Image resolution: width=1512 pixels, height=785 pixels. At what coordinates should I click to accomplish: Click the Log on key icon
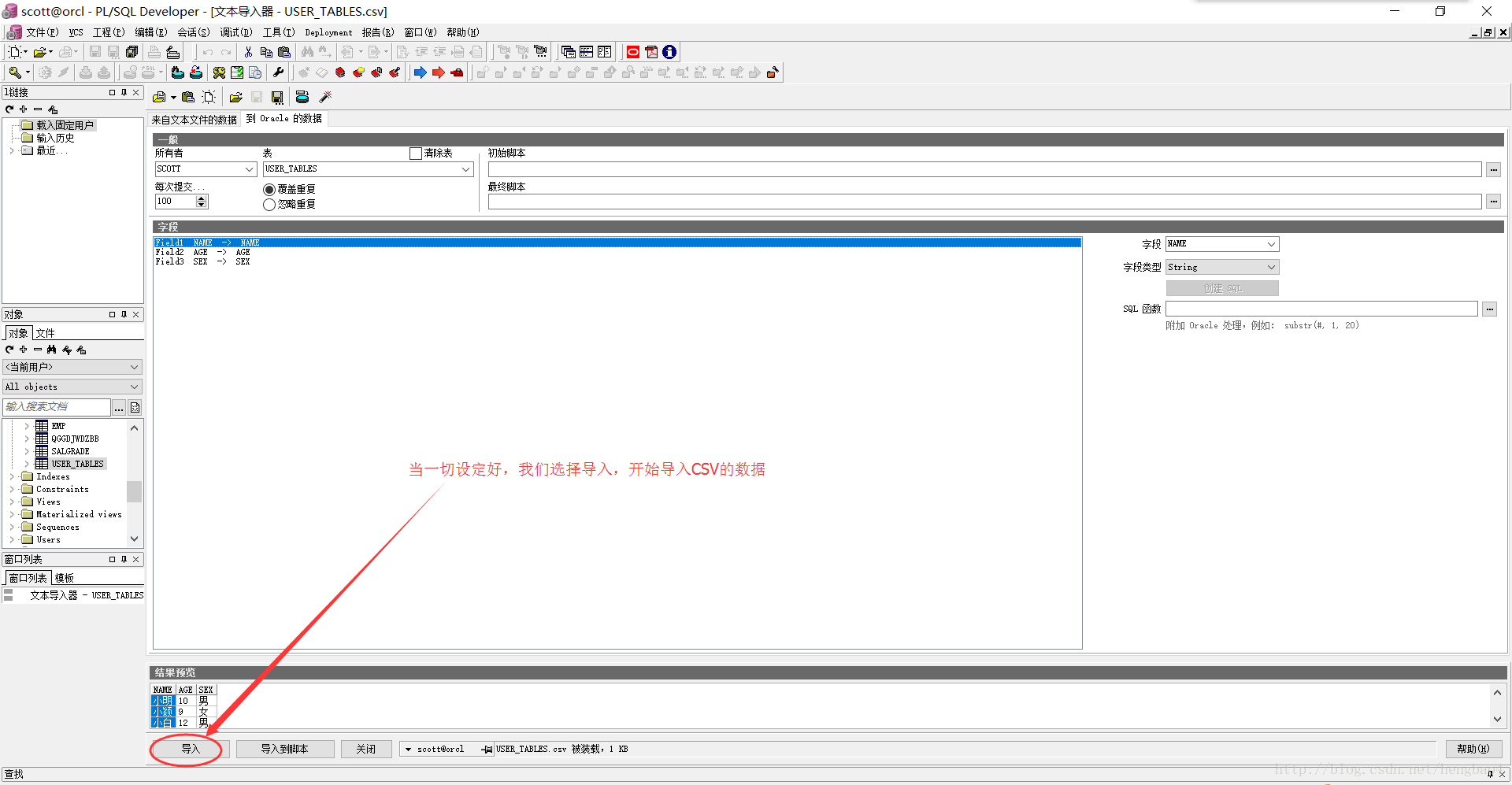pos(14,72)
